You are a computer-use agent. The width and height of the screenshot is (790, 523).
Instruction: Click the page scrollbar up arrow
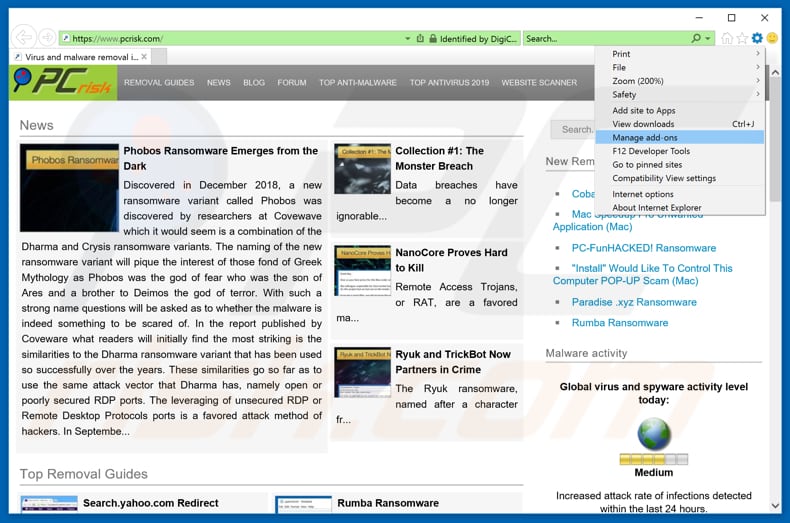(x=775, y=73)
